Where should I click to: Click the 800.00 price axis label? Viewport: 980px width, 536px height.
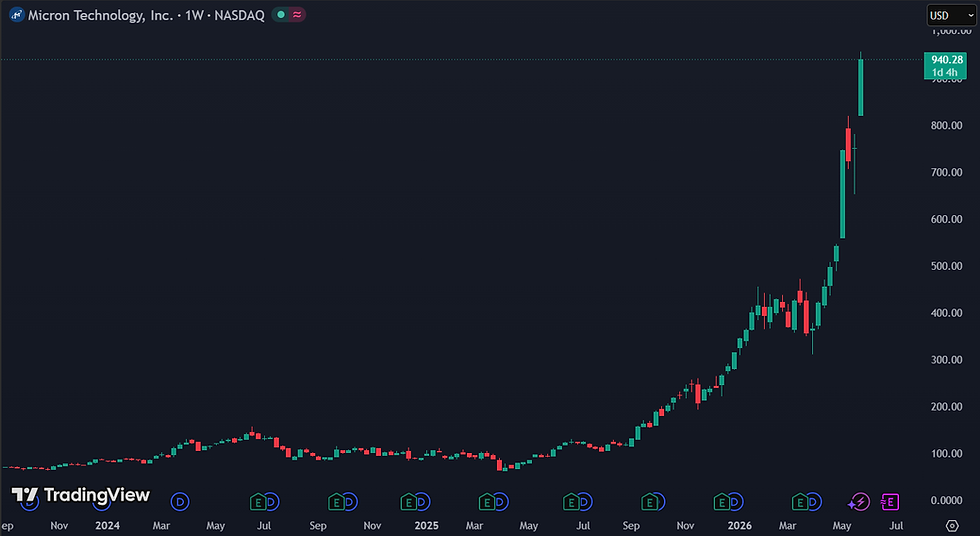click(x=946, y=125)
